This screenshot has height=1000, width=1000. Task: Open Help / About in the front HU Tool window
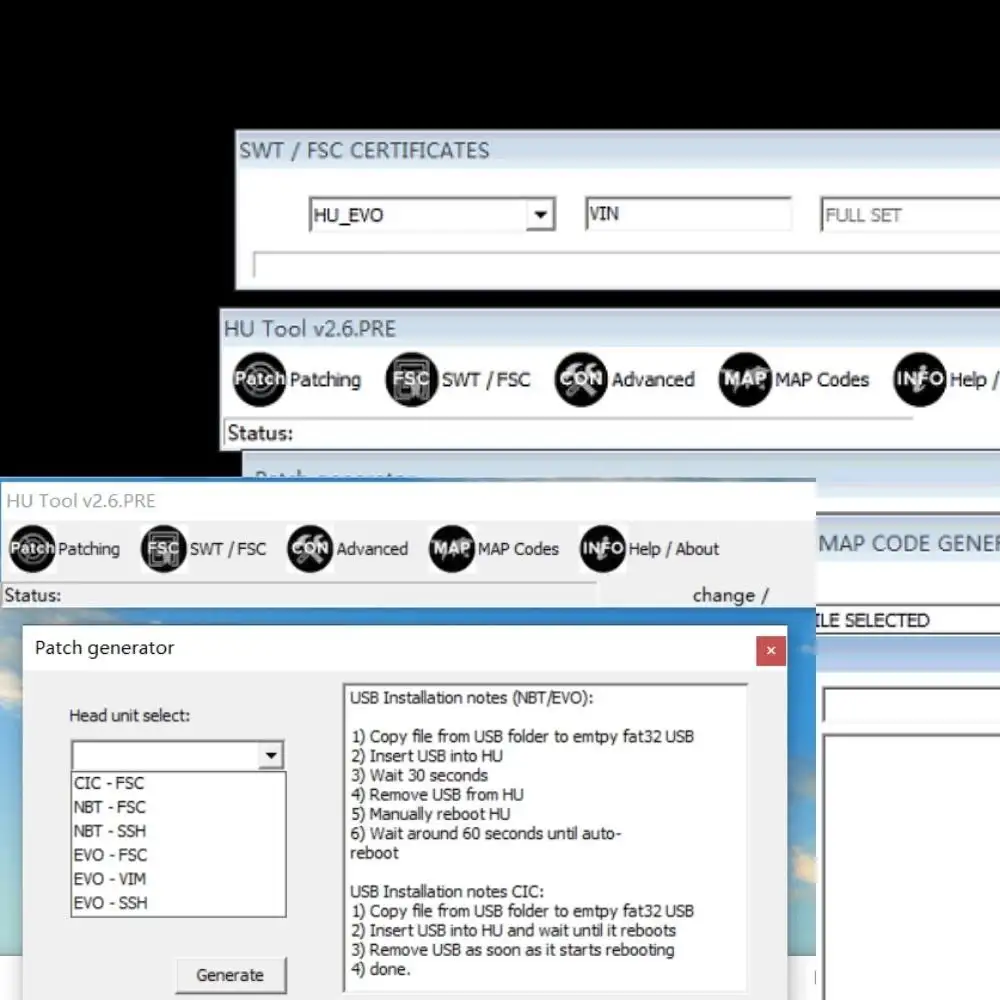(650, 548)
